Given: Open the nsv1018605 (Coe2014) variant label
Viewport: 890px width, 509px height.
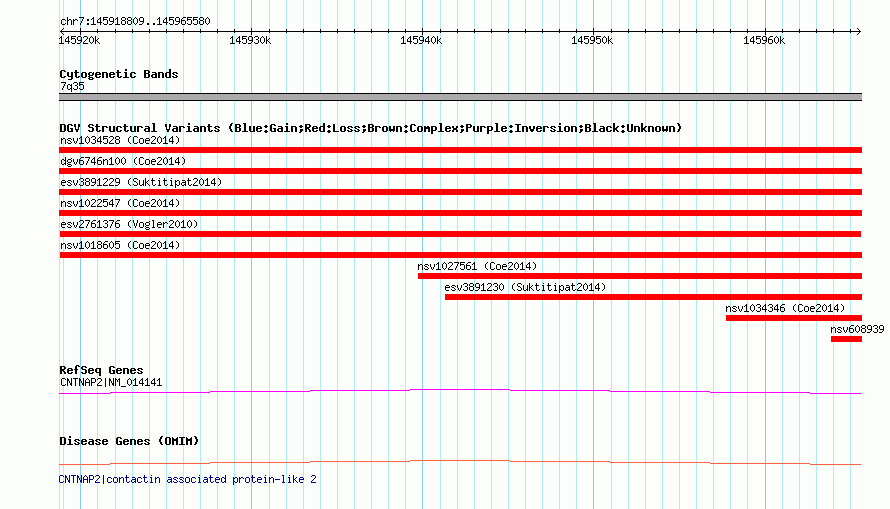Looking at the screenshot, I should click(x=120, y=245).
